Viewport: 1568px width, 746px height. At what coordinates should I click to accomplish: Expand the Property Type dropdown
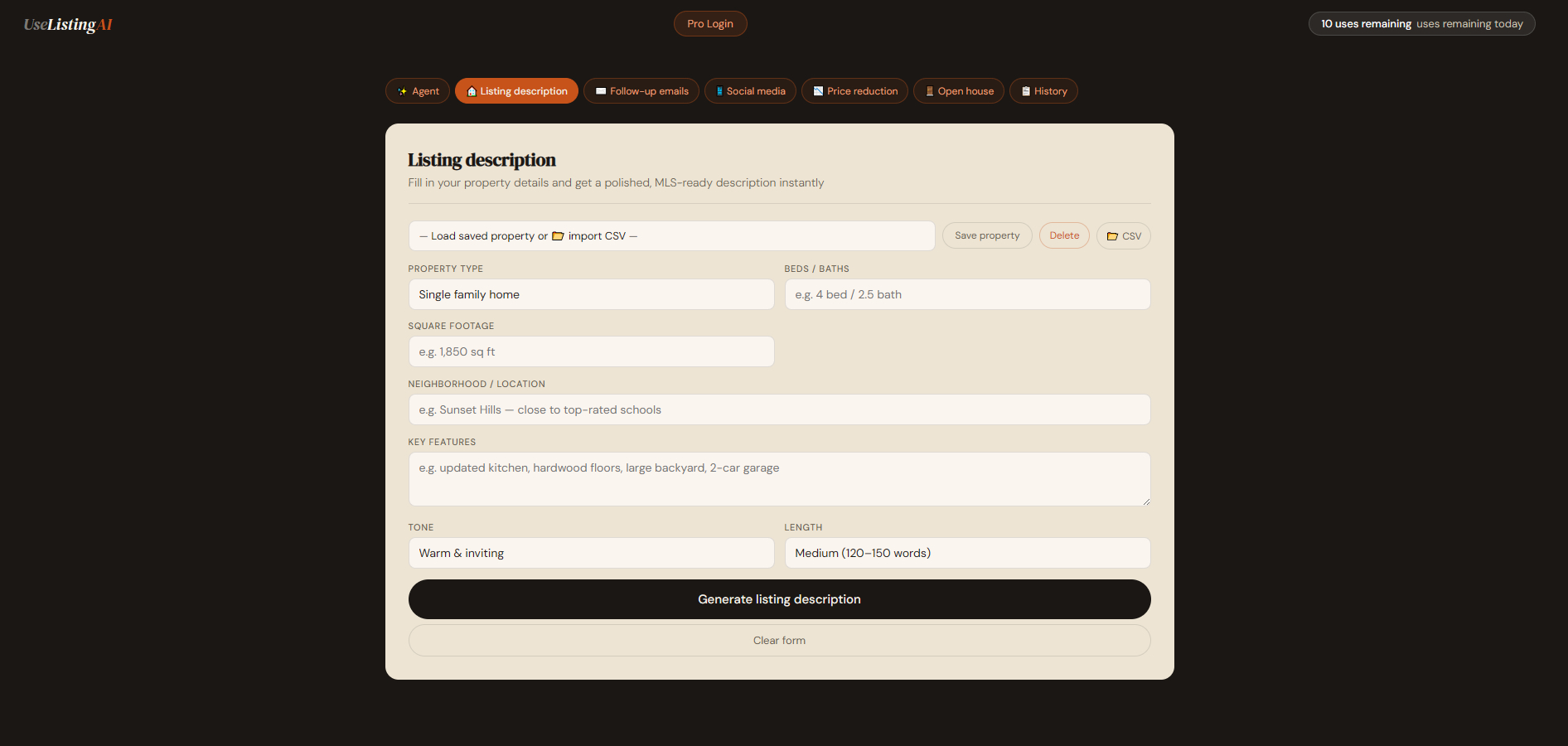pos(591,294)
